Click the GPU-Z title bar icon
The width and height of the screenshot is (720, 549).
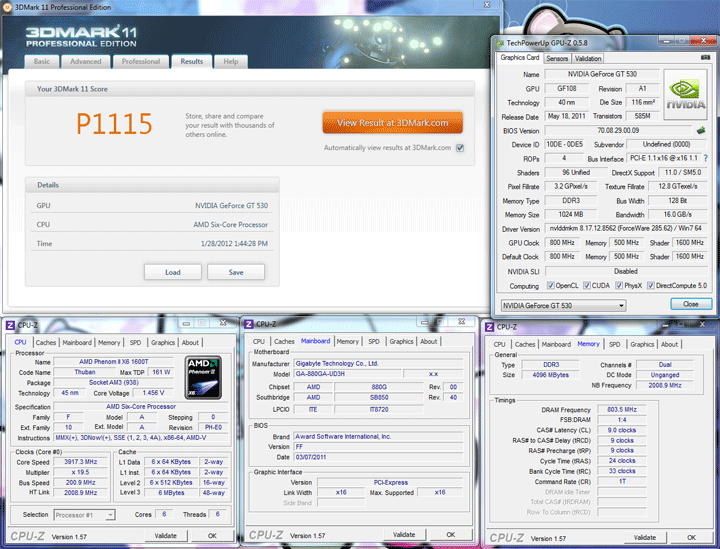pos(500,43)
